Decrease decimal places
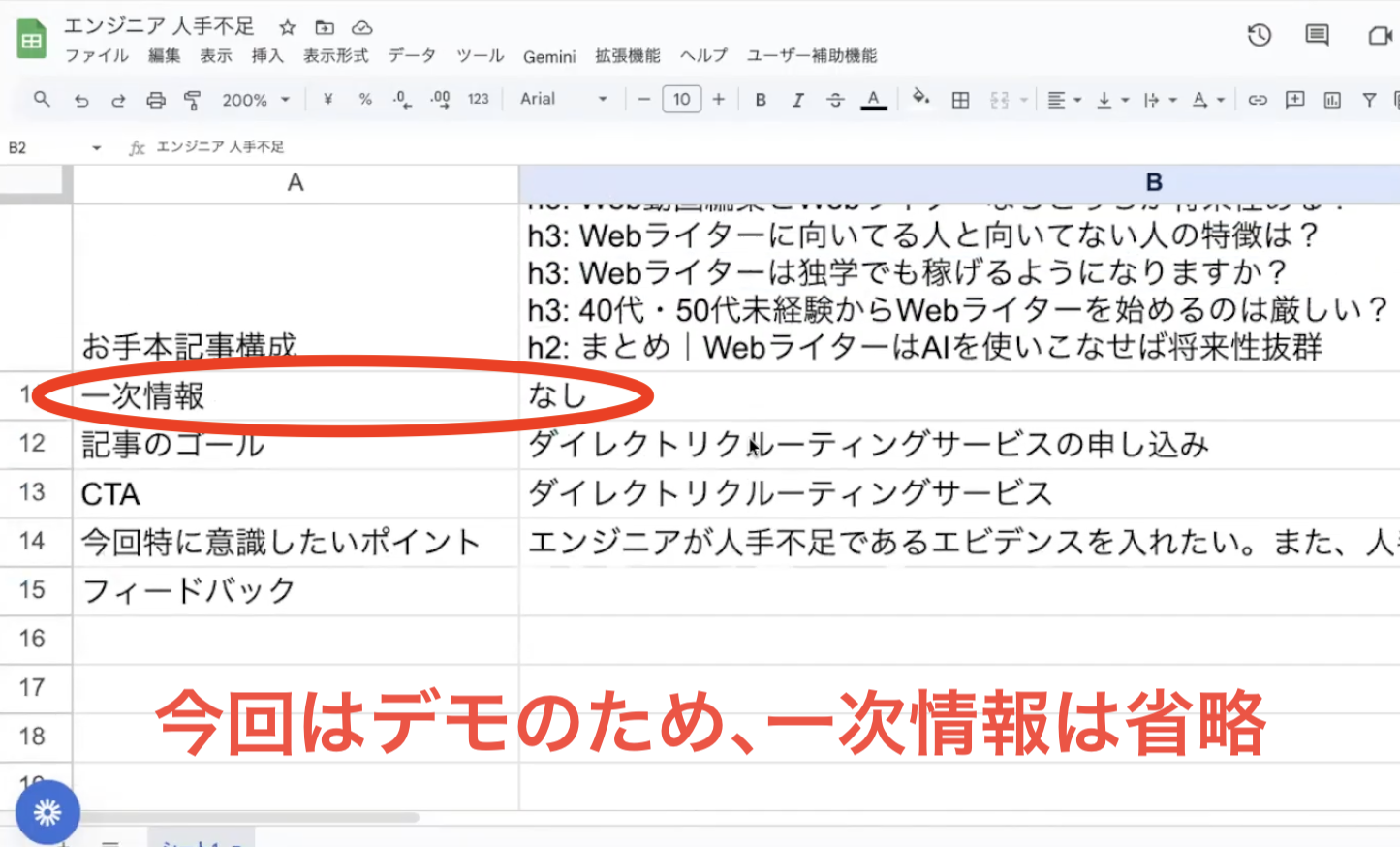 click(402, 99)
